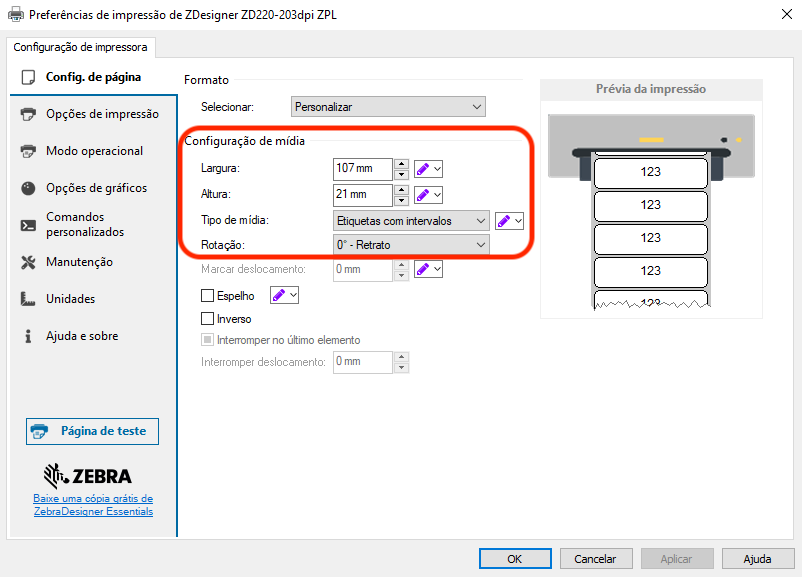Viewport: 802px width, 577px height.
Task: Click into the Altura value field
Action: click(361, 194)
